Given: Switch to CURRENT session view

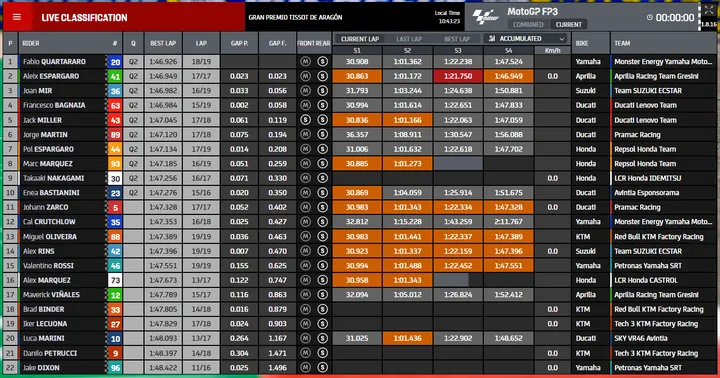Looking at the screenshot, I should point(568,25).
